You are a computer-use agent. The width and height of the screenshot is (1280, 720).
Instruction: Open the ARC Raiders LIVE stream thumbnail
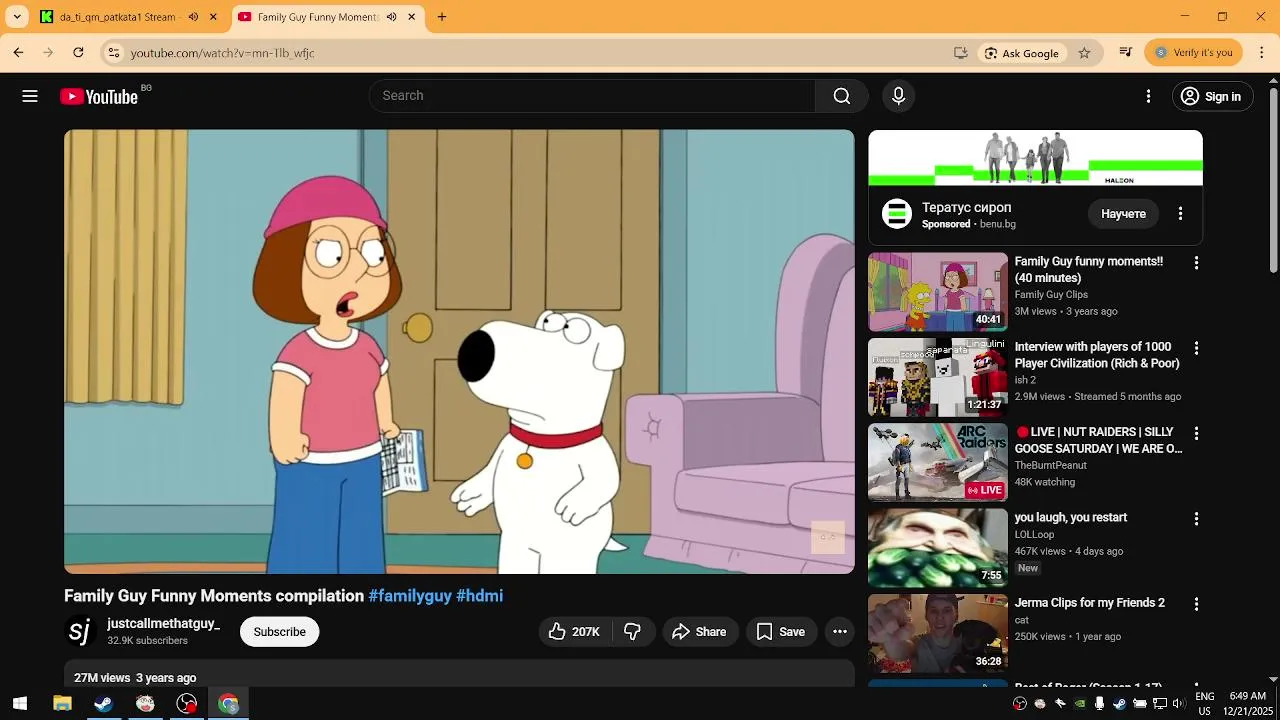coord(938,462)
